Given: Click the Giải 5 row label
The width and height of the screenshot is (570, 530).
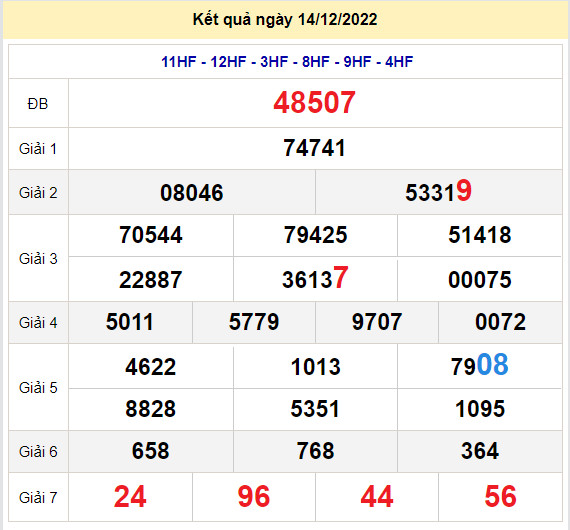Looking at the screenshot, I should tap(38, 388).
